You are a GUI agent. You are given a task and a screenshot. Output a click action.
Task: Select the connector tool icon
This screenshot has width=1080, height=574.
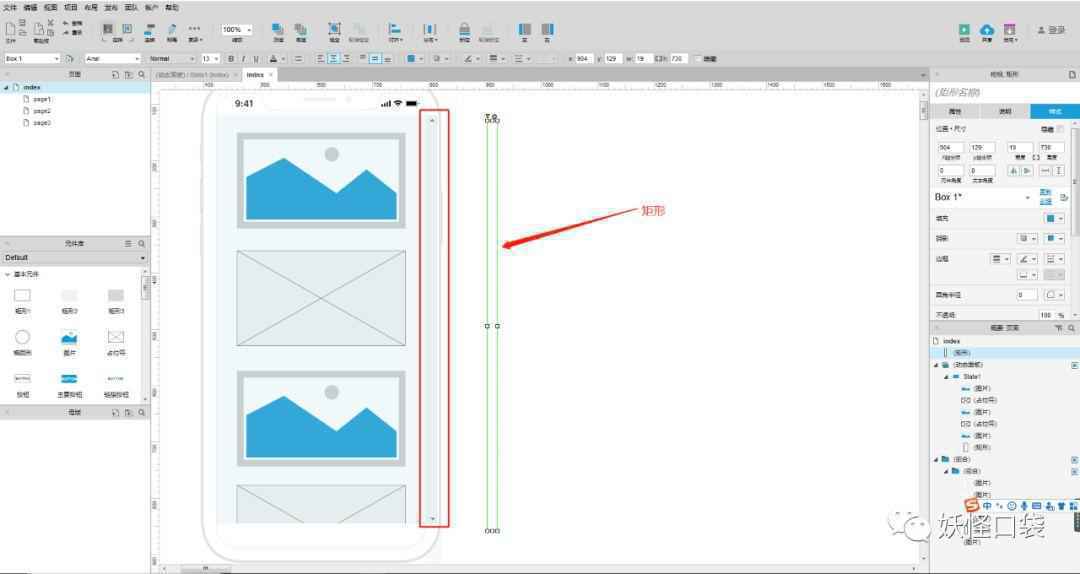pos(149,29)
